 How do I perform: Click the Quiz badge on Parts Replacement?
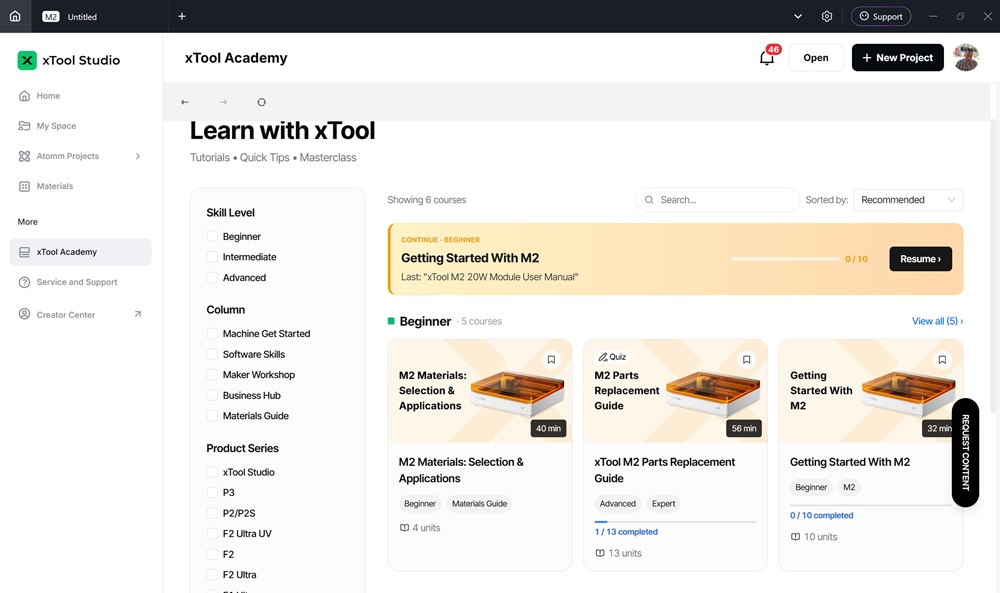[612, 356]
